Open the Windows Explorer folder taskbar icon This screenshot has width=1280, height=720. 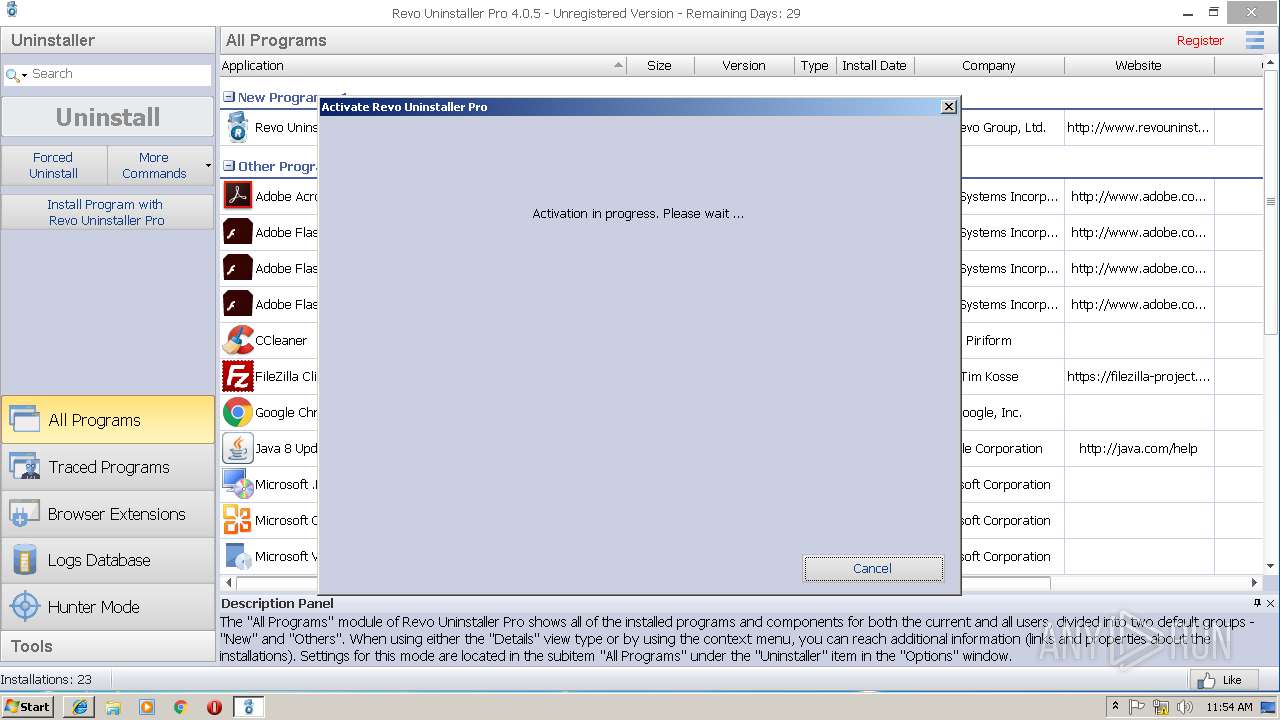[113, 707]
